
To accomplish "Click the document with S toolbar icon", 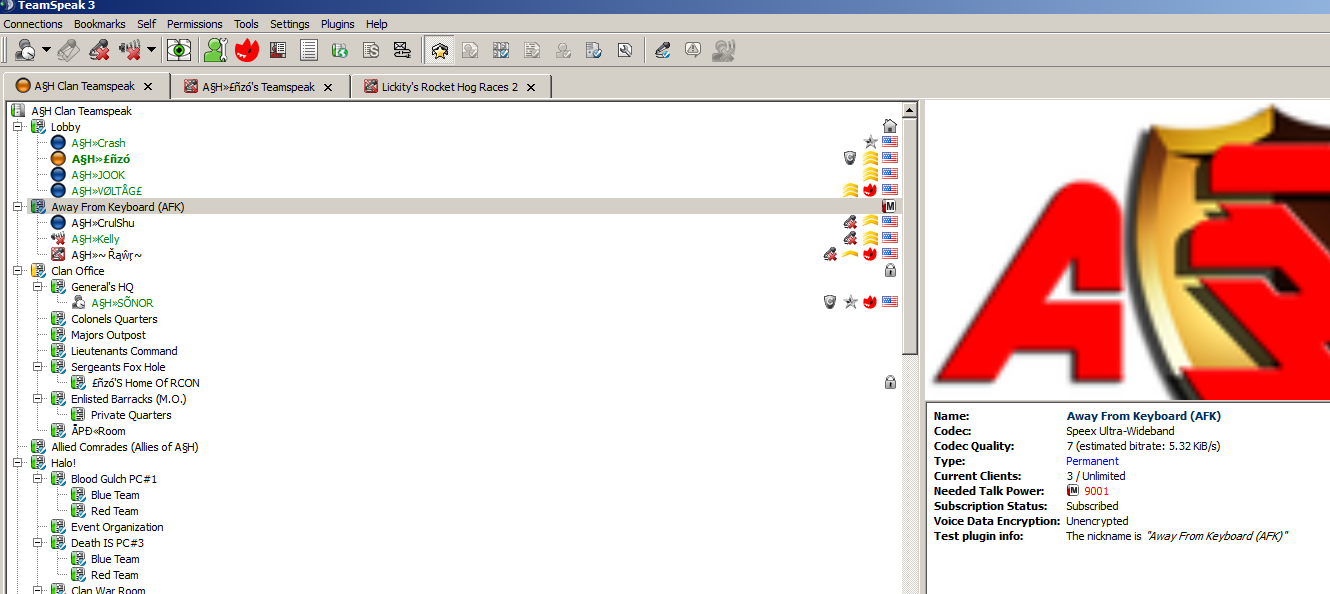I will [x=371, y=49].
